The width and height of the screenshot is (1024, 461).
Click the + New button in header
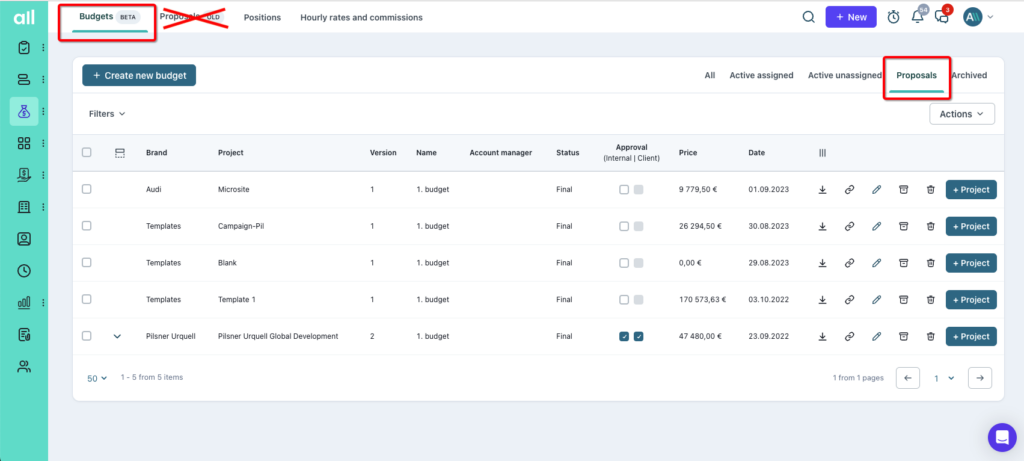coord(851,17)
